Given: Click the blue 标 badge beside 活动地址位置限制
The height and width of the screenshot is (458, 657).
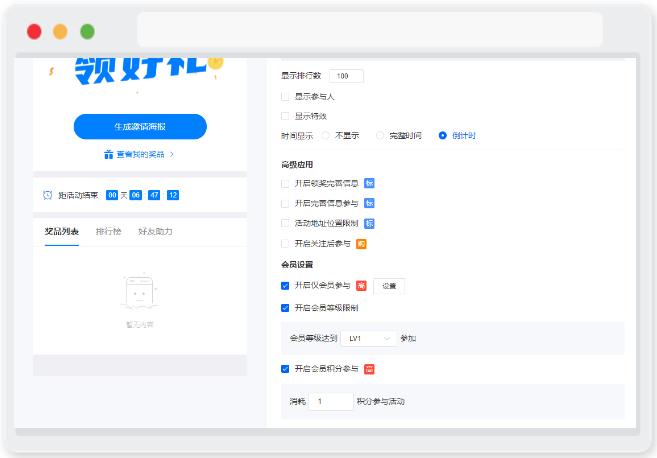Looking at the screenshot, I should [x=369, y=223].
